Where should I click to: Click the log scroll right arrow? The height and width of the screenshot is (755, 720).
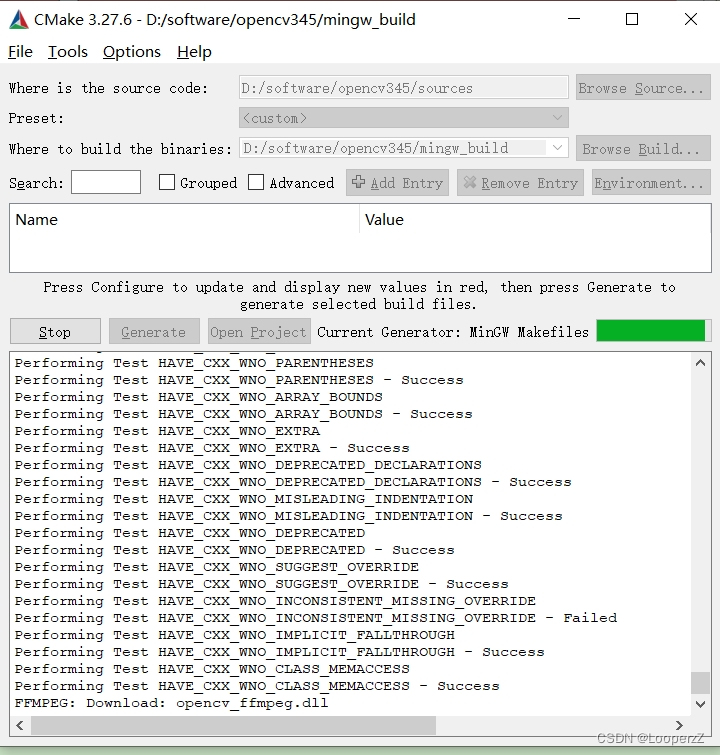[679, 725]
